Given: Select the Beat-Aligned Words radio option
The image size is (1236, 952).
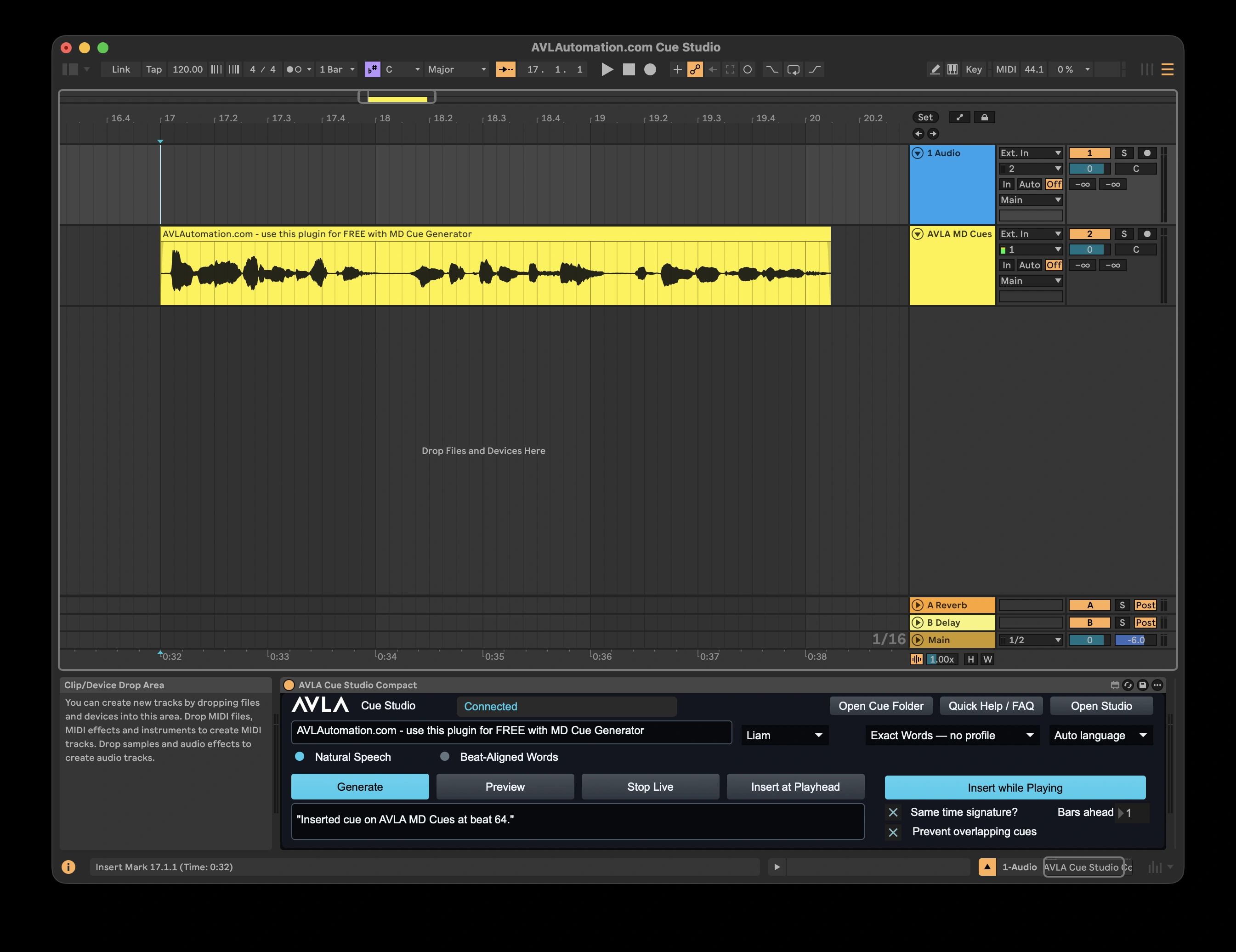Looking at the screenshot, I should point(445,757).
